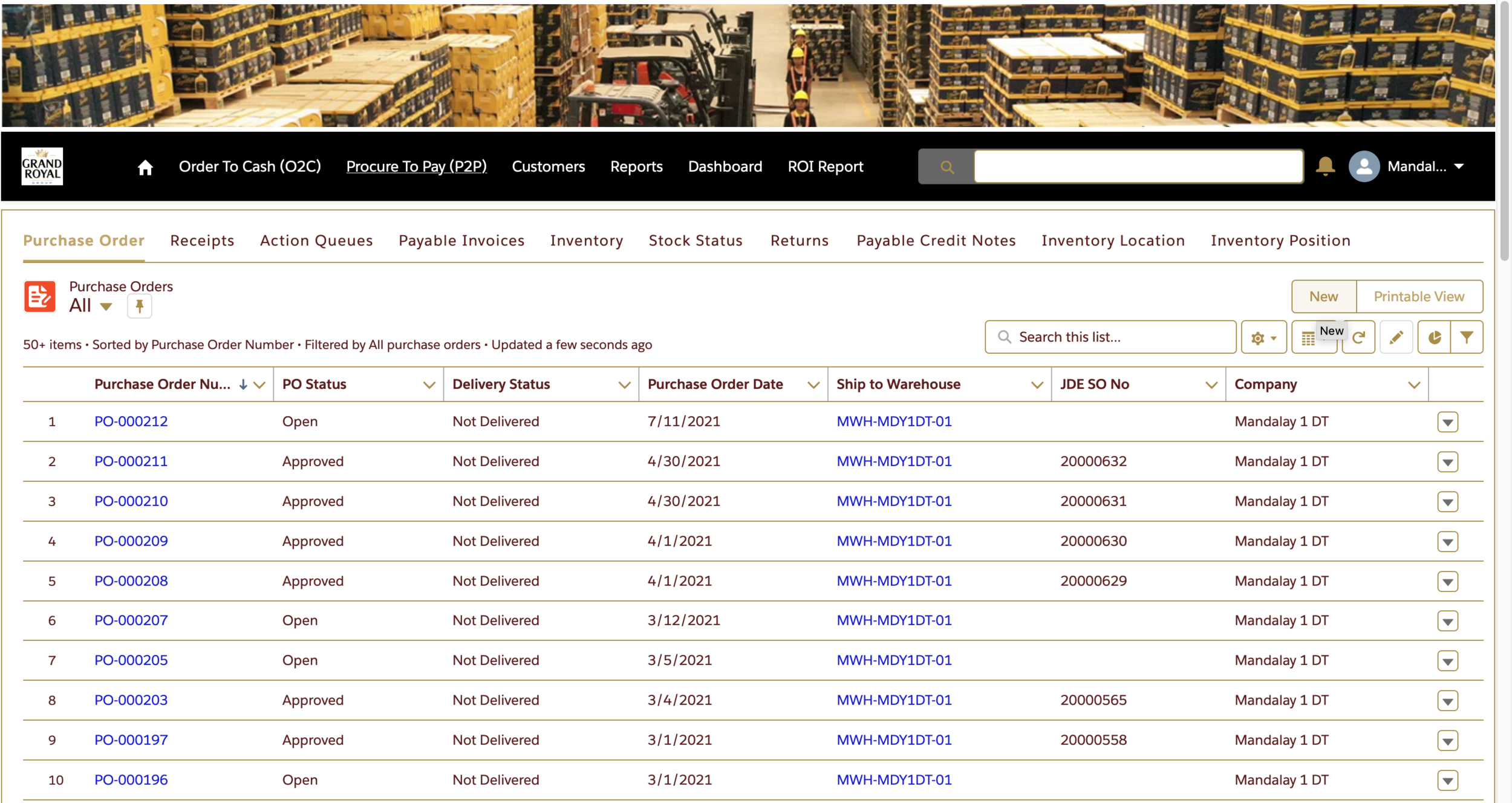Screen dimensions: 1512x803
Task: Click the New purchase order button
Action: (x=1323, y=296)
